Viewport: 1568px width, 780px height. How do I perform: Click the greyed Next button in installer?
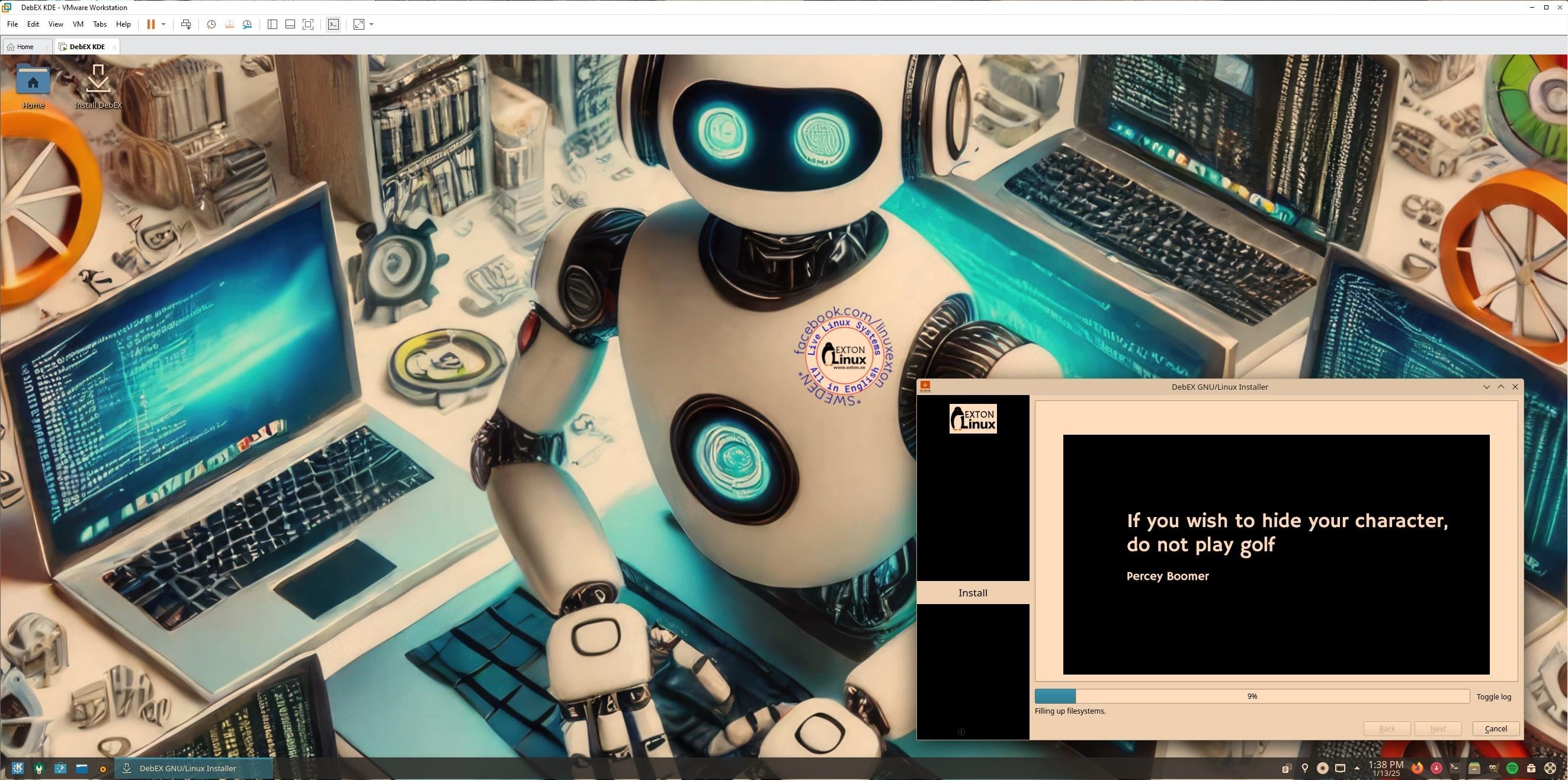(x=1438, y=728)
